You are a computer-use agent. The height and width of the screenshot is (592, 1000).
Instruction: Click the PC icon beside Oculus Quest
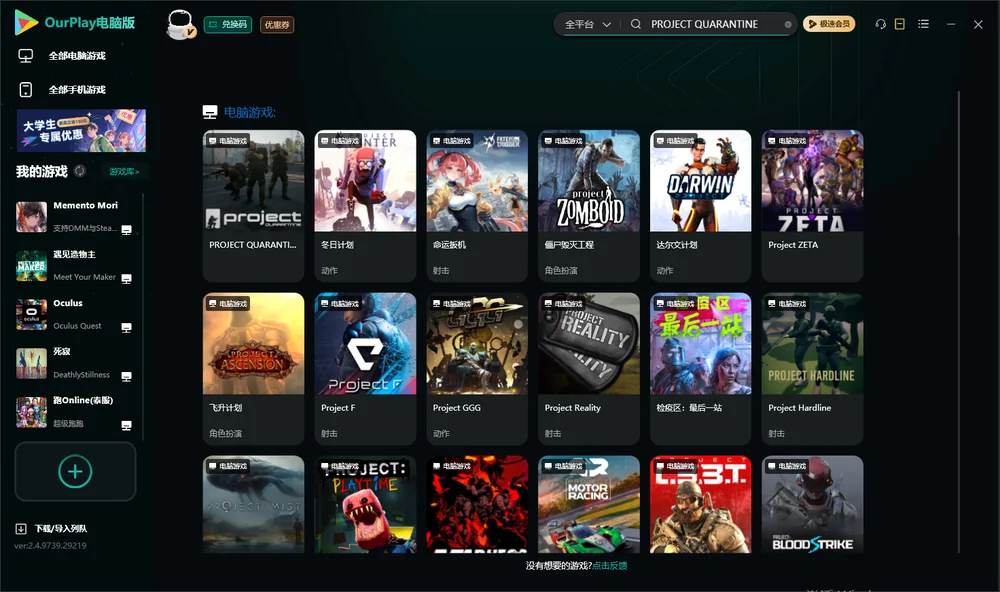pos(126,327)
